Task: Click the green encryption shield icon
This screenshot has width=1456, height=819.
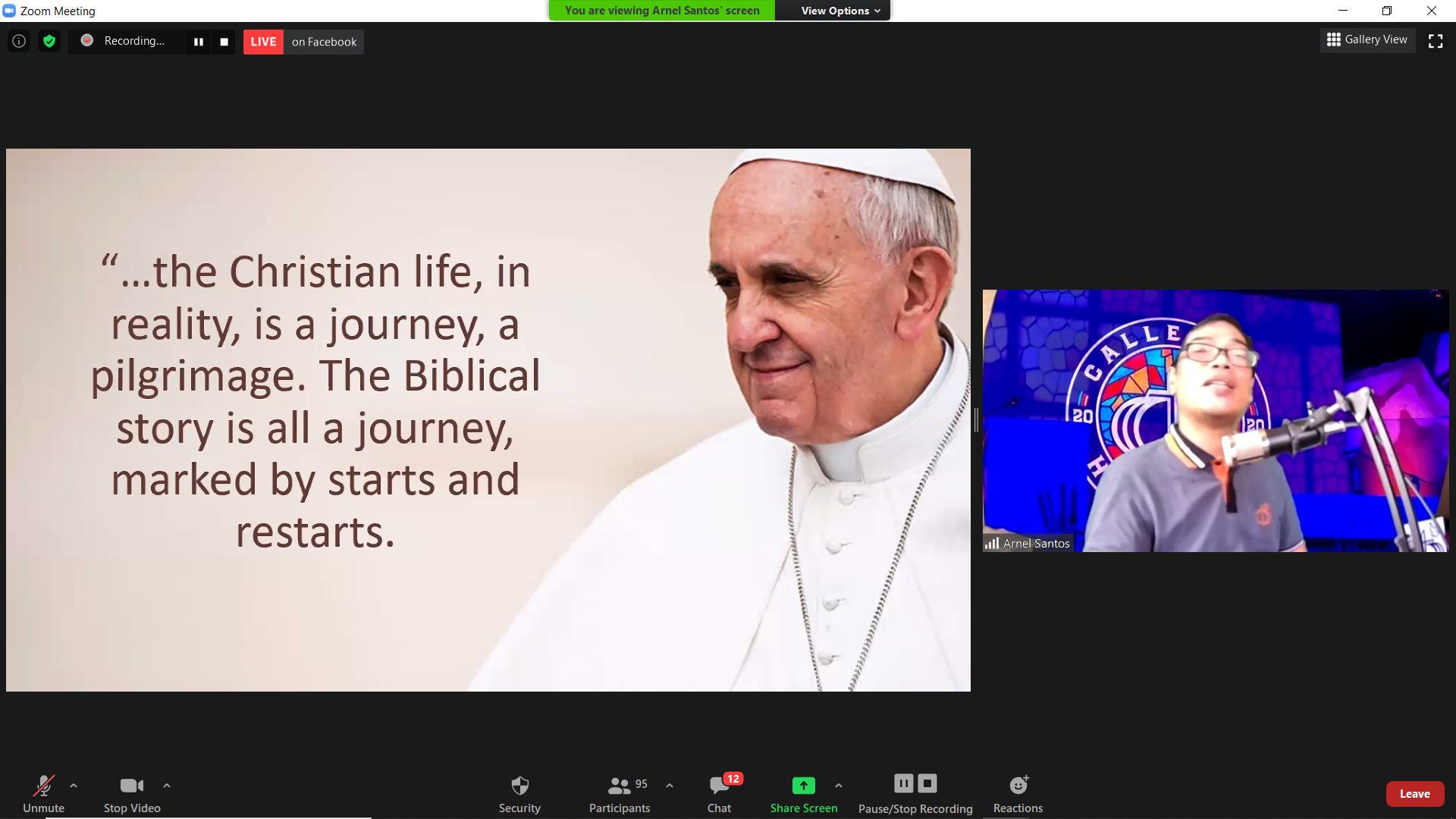Action: point(49,41)
